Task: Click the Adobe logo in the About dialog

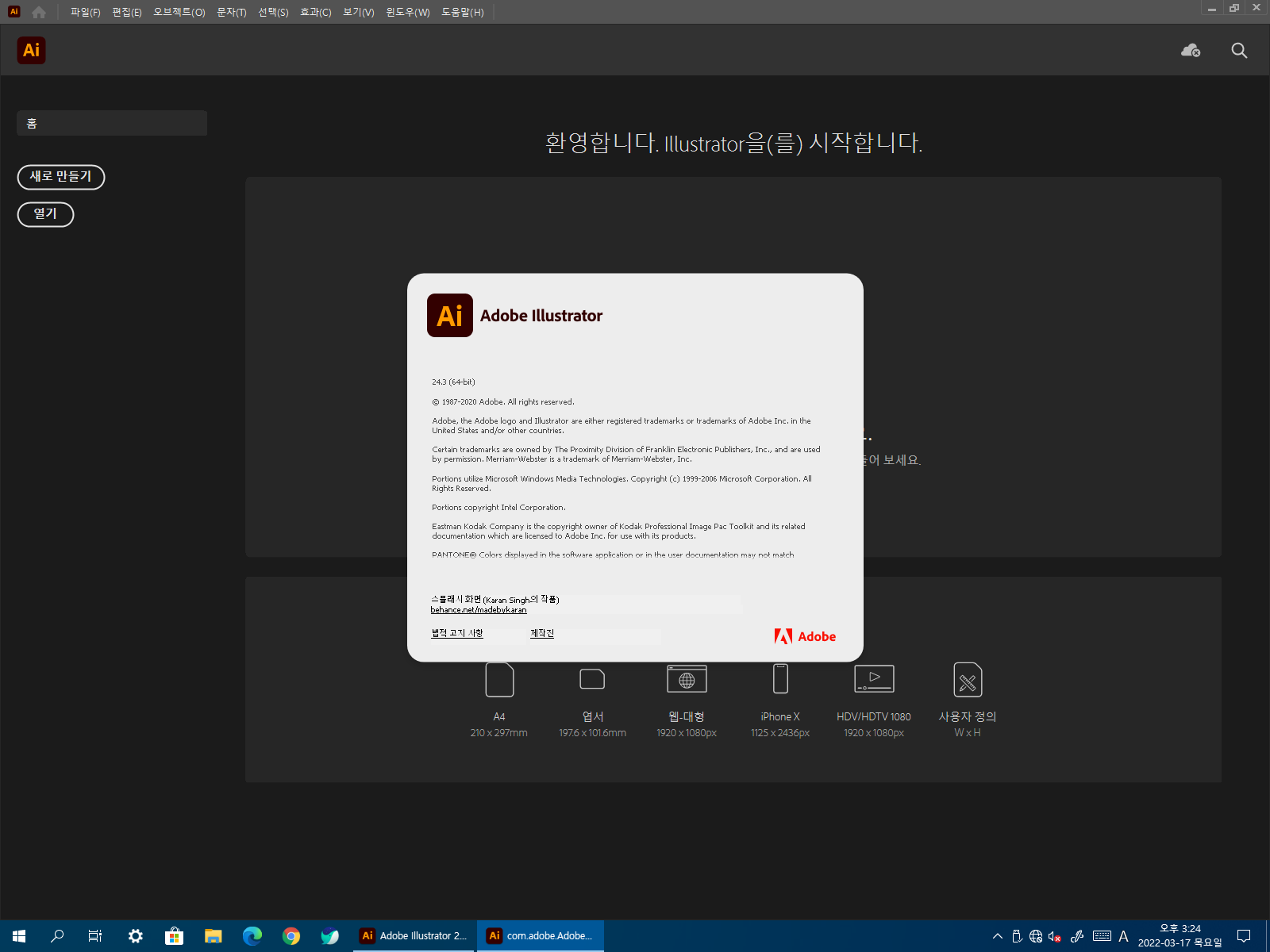Action: [805, 636]
